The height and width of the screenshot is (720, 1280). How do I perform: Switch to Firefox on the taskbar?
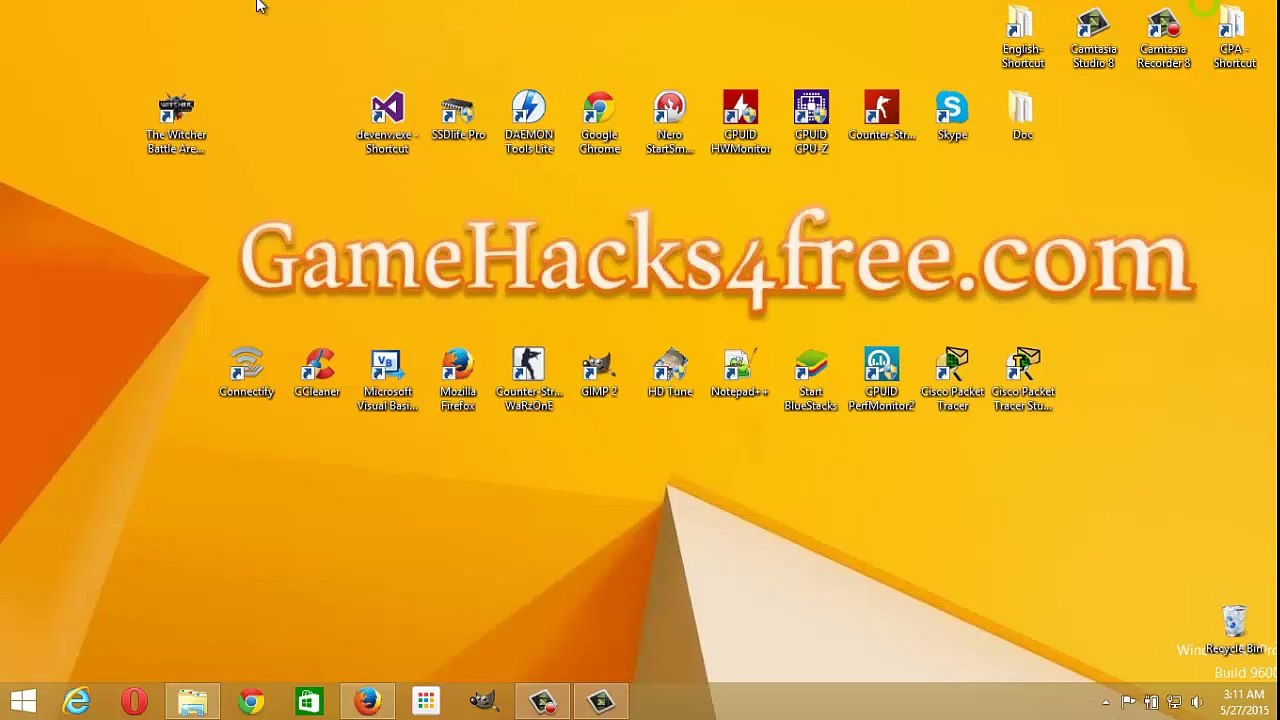367,702
